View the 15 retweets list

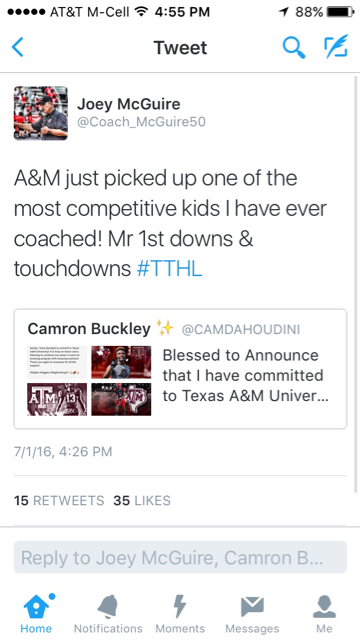click(x=59, y=500)
